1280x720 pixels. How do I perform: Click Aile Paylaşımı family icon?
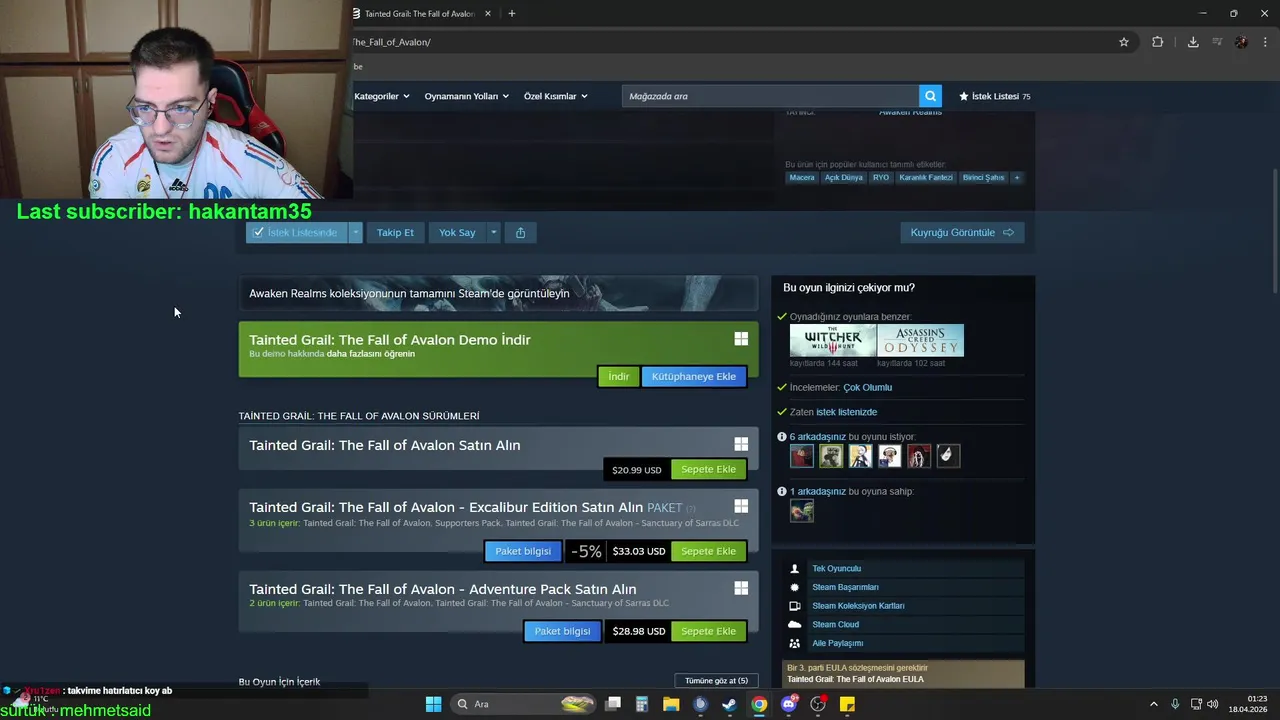[x=795, y=643]
